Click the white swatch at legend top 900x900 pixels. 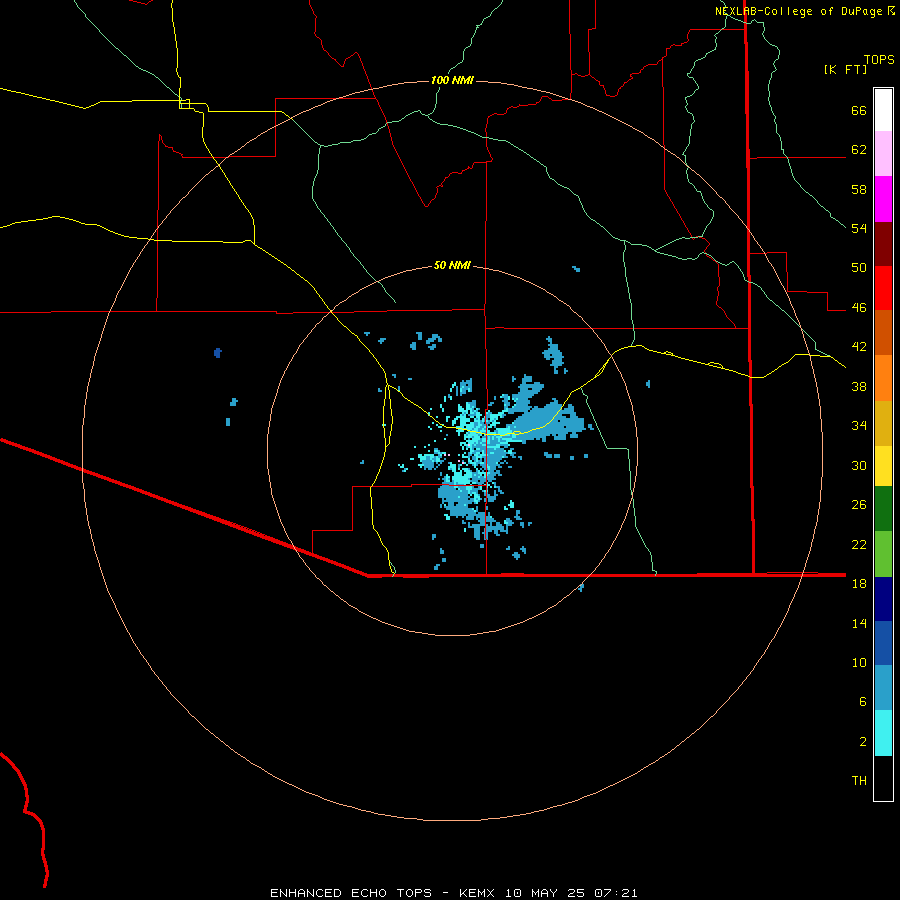[x=883, y=110]
